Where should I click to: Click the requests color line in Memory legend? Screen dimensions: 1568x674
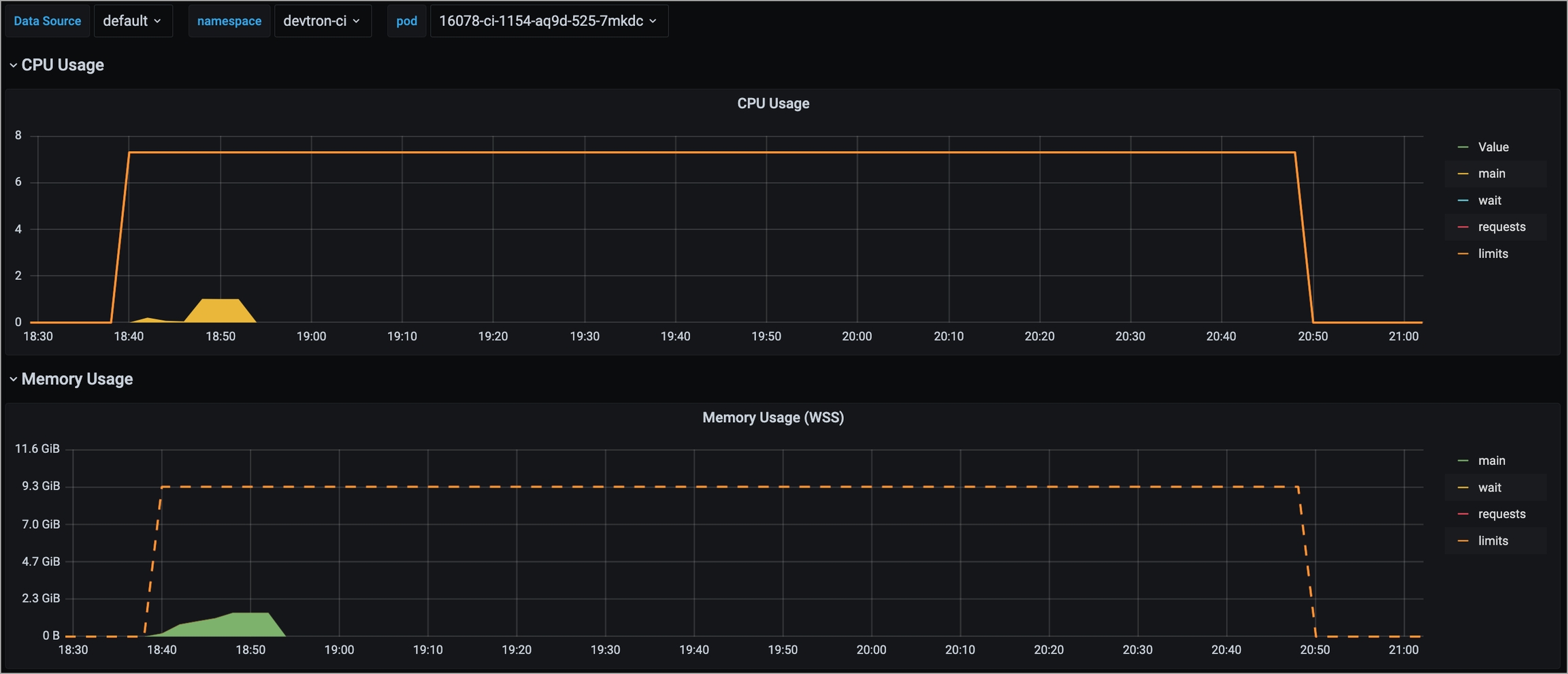(x=1463, y=514)
